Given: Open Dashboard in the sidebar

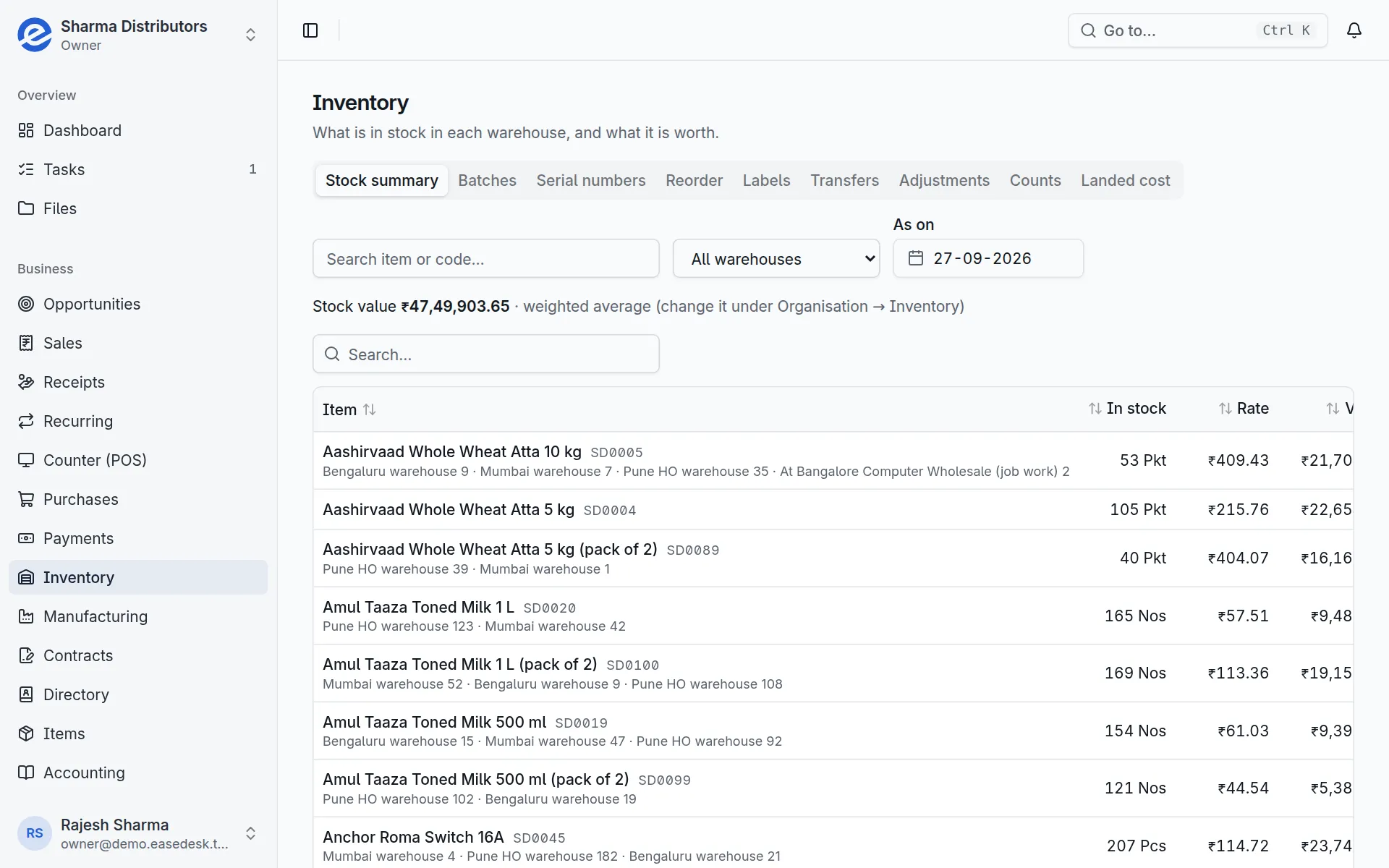Looking at the screenshot, I should 138,130.
